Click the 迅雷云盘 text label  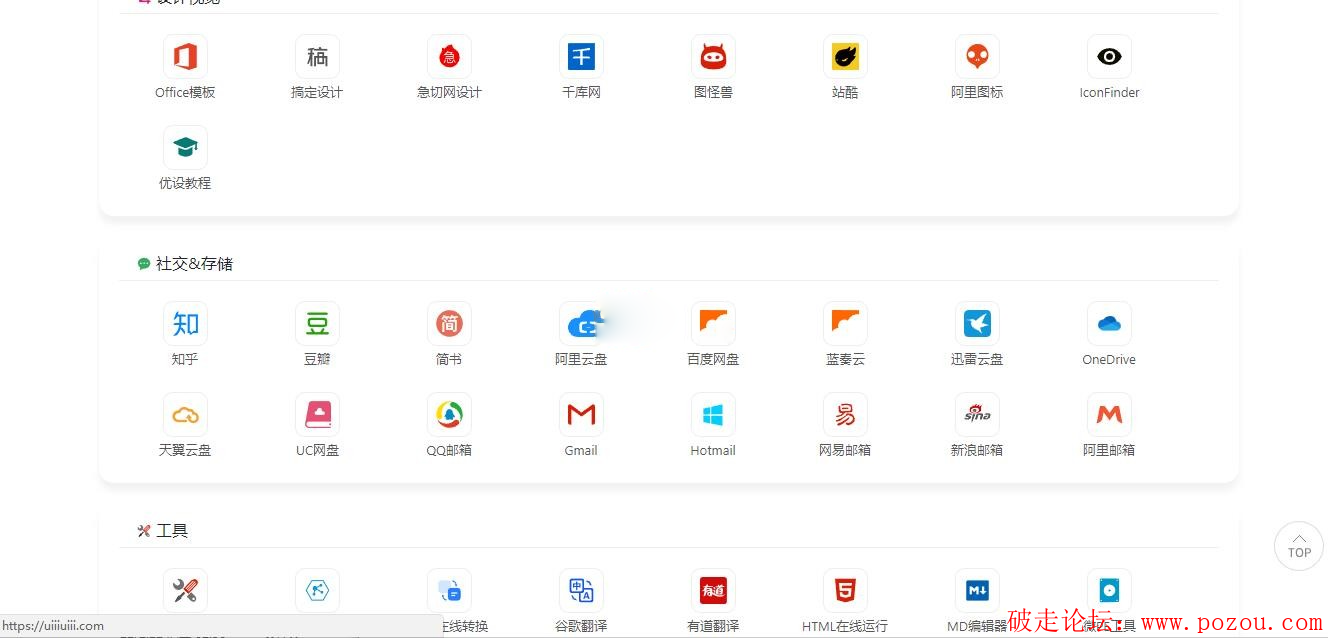click(x=977, y=360)
